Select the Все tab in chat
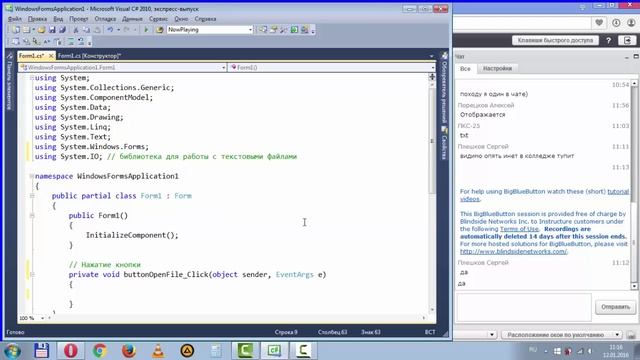This screenshot has width=640, height=360. point(465,69)
